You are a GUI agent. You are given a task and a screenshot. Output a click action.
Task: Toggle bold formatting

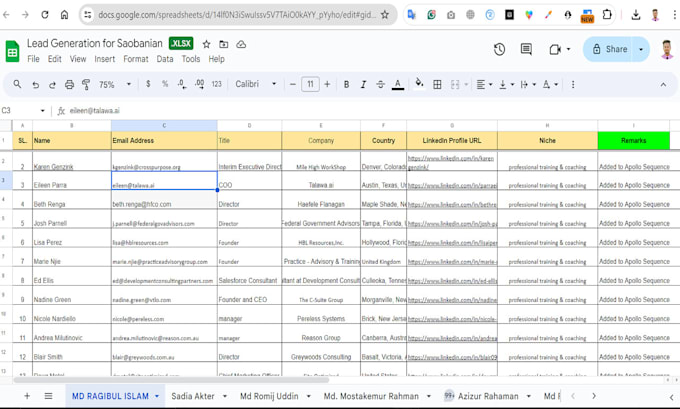coord(346,85)
